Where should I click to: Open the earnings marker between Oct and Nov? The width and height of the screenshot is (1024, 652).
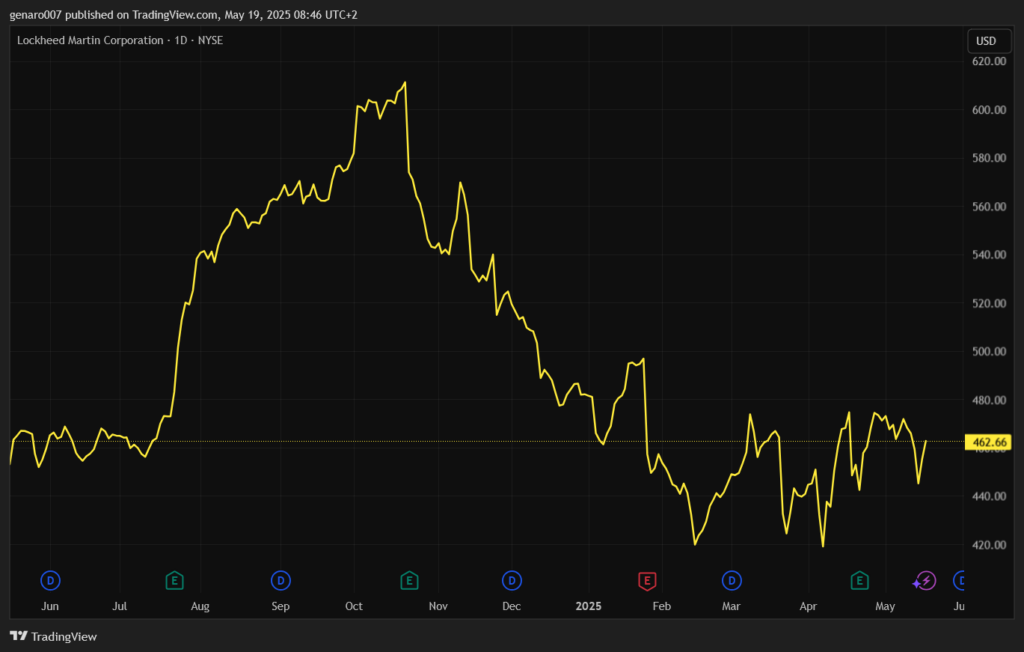tap(409, 580)
